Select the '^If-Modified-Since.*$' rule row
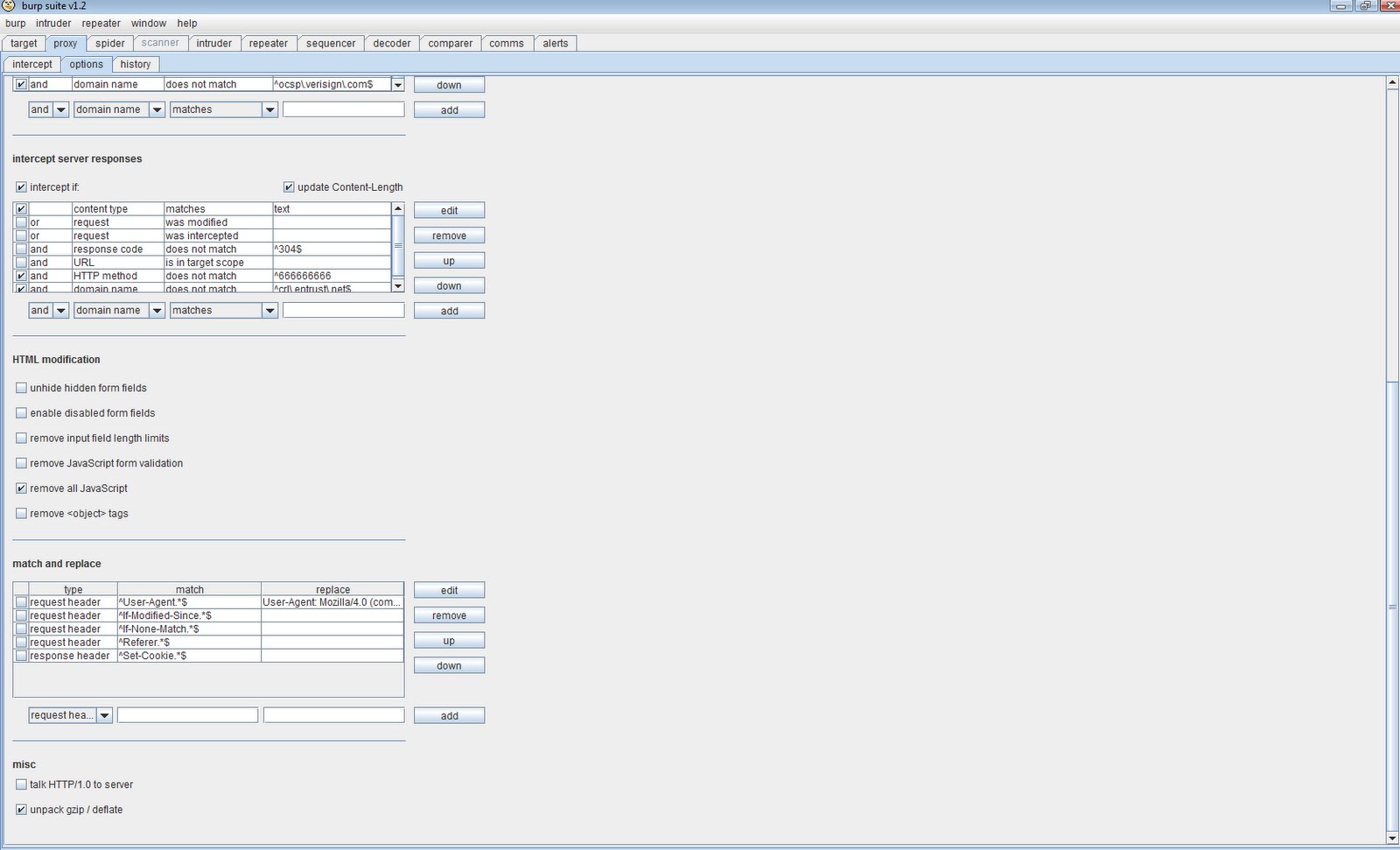Screen dimensions: 1400x850 pyautogui.click(x=208, y=615)
